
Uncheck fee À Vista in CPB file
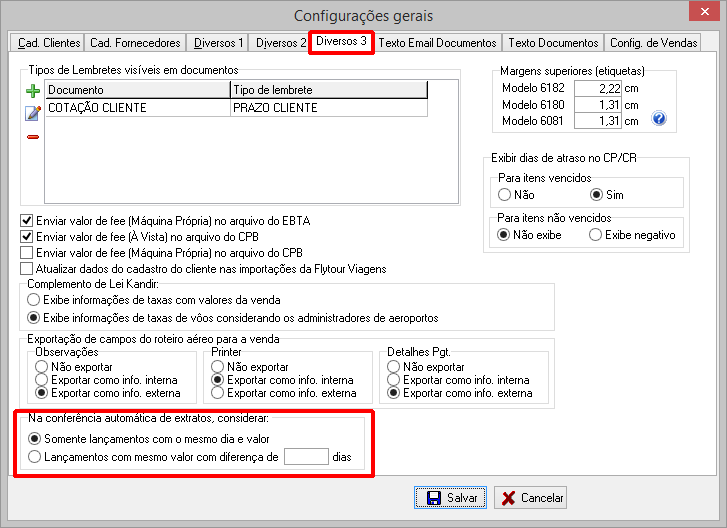pyautogui.click(x=27, y=237)
